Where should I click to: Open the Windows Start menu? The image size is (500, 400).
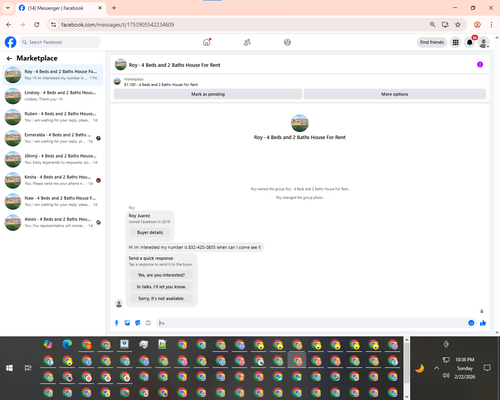[9, 368]
